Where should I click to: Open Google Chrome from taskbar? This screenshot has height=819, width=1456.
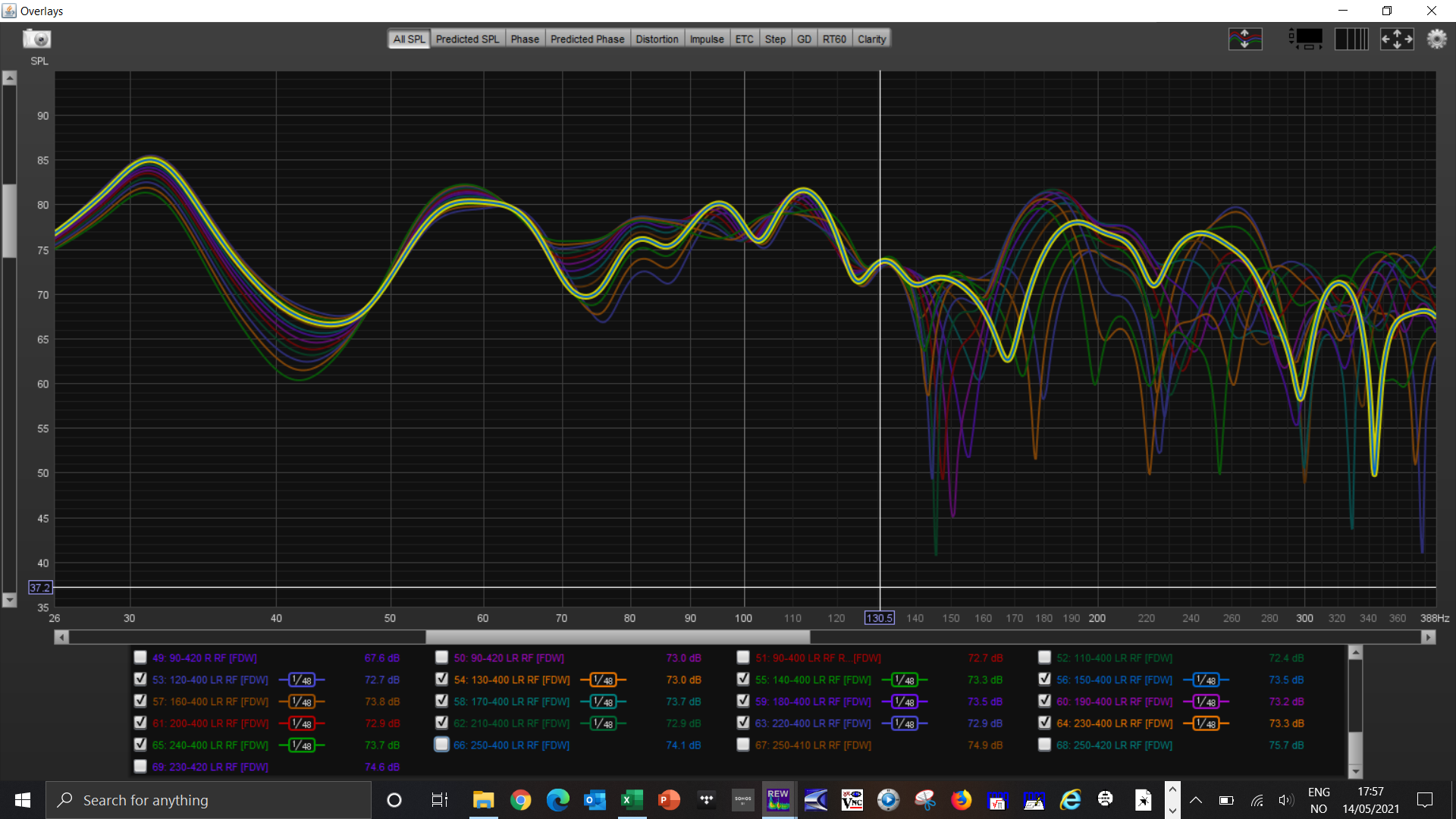point(521,800)
